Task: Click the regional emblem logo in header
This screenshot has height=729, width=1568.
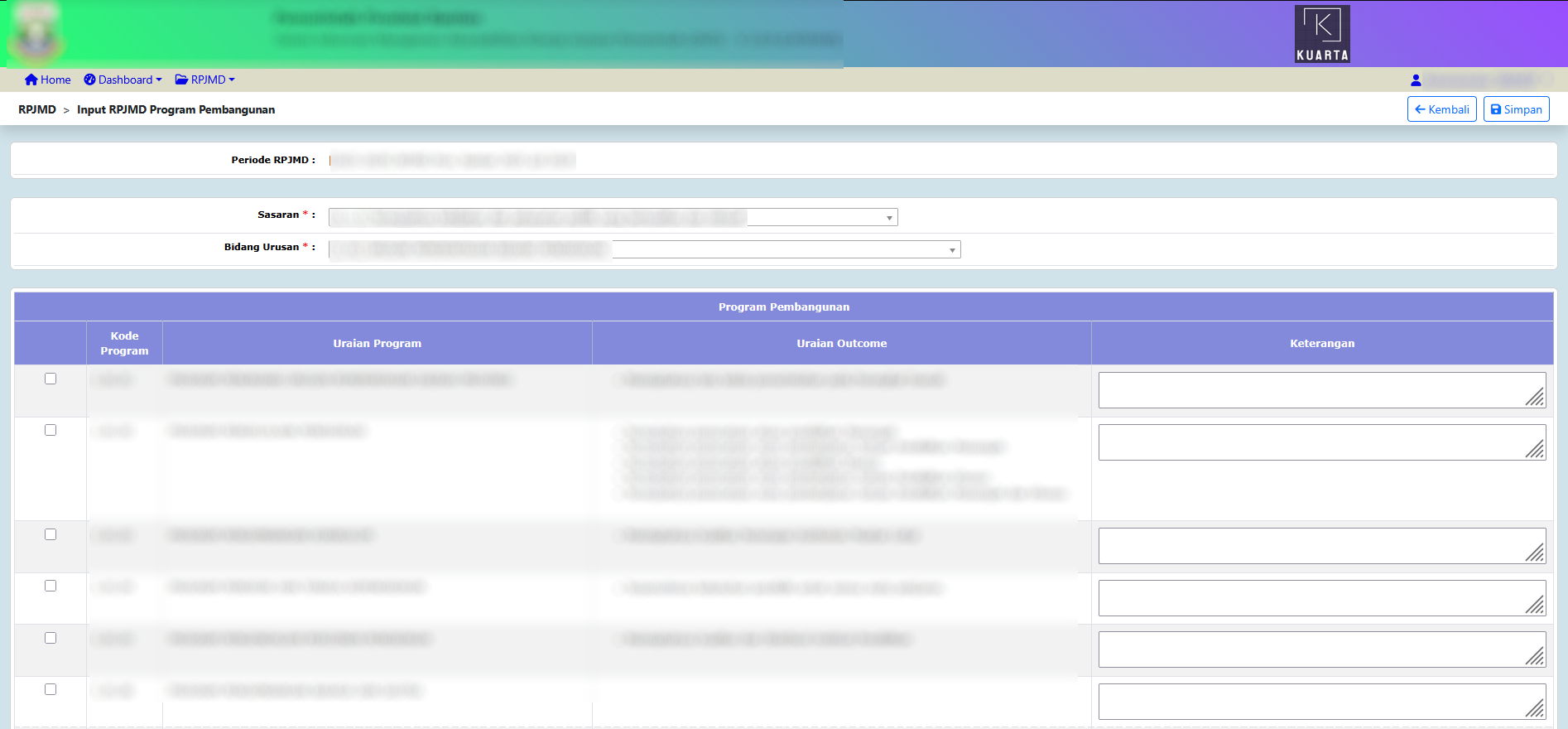Action: [x=36, y=35]
